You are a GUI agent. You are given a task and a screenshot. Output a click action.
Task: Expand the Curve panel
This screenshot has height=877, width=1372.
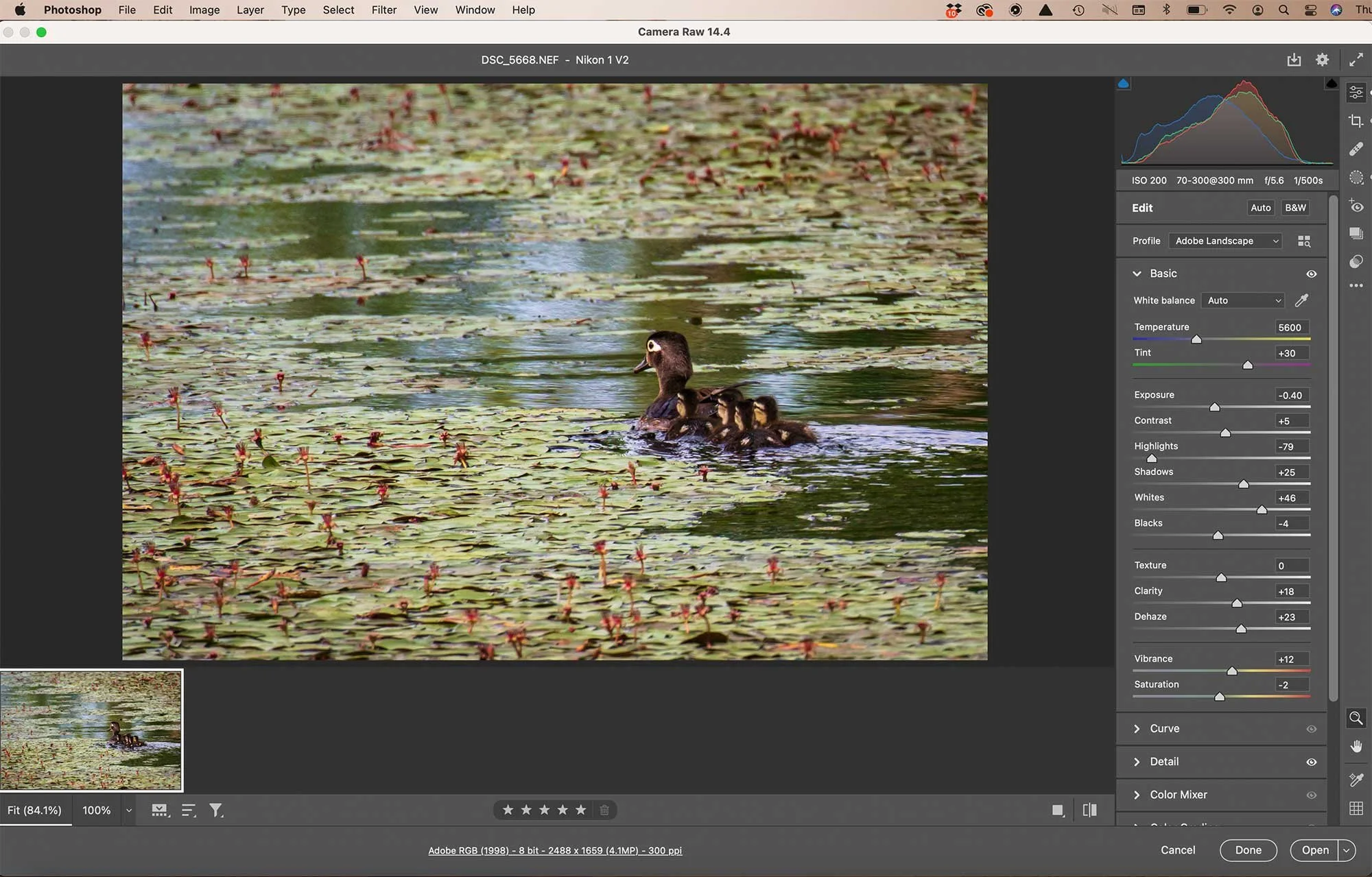(1164, 728)
